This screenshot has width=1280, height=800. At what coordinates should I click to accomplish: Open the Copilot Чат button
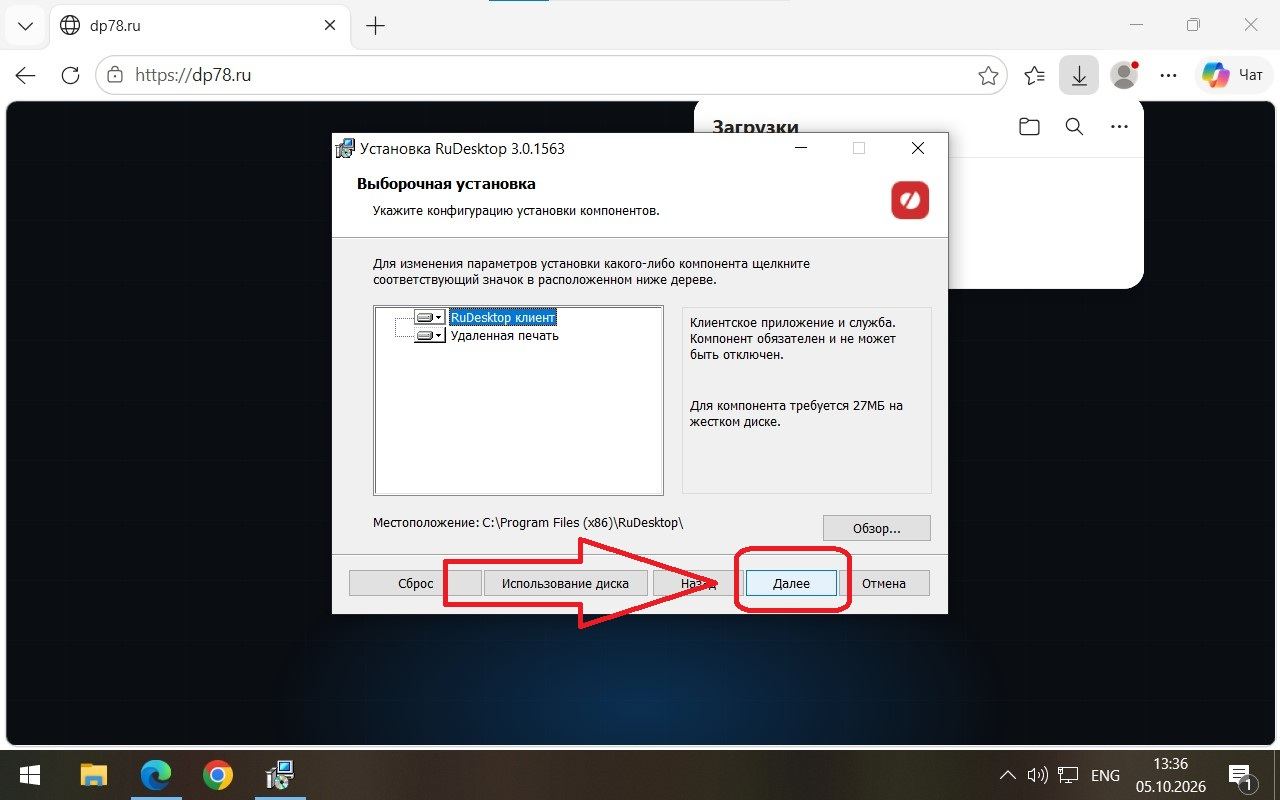point(1234,75)
